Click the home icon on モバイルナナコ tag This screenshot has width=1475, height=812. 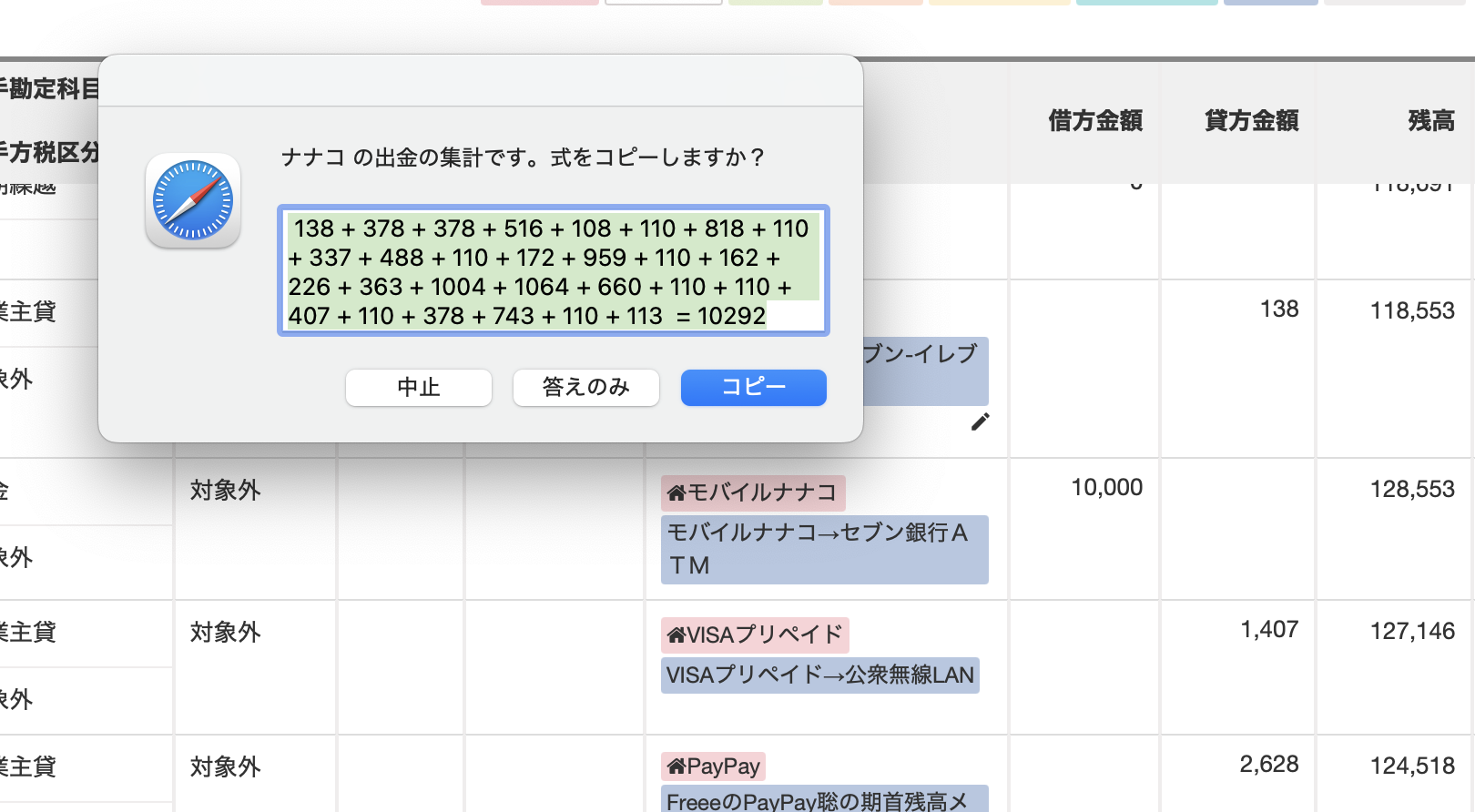676,493
